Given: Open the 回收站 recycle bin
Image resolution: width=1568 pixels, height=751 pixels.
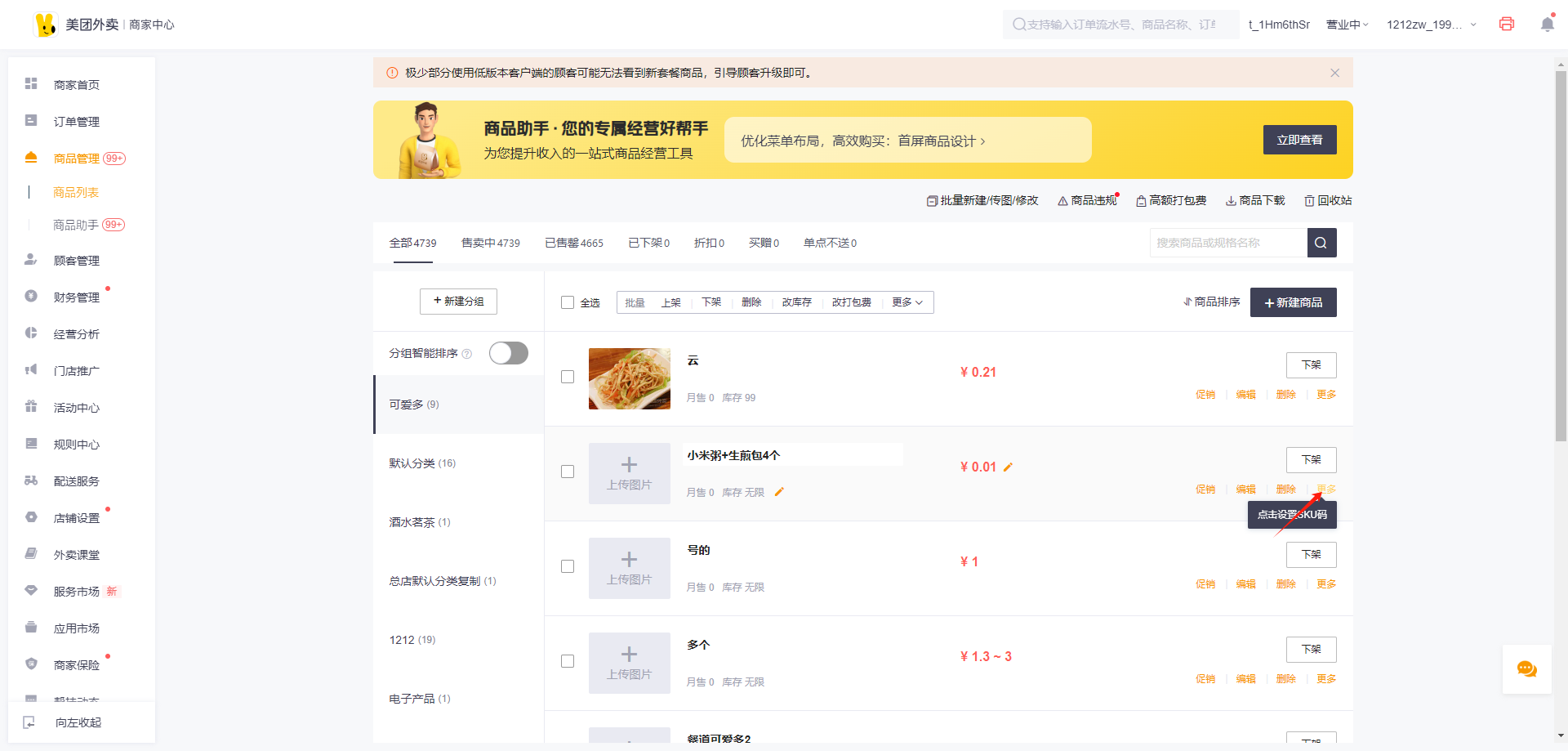Looking at the screenshot, I should click(1328, 200).
